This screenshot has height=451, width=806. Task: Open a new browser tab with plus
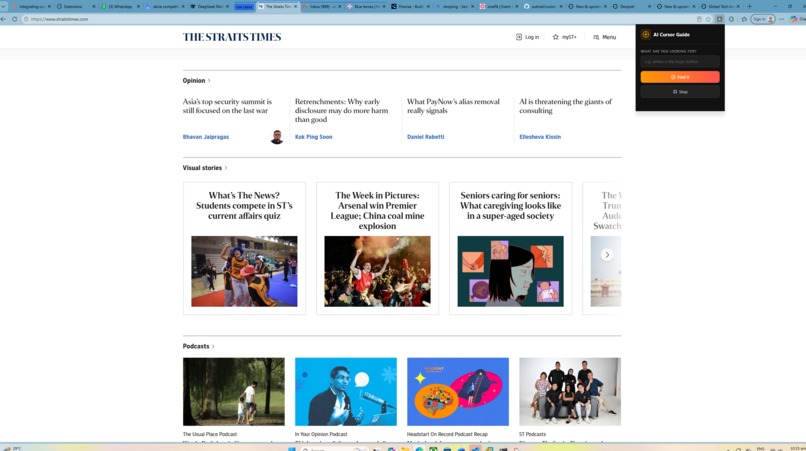pos(749,6)
